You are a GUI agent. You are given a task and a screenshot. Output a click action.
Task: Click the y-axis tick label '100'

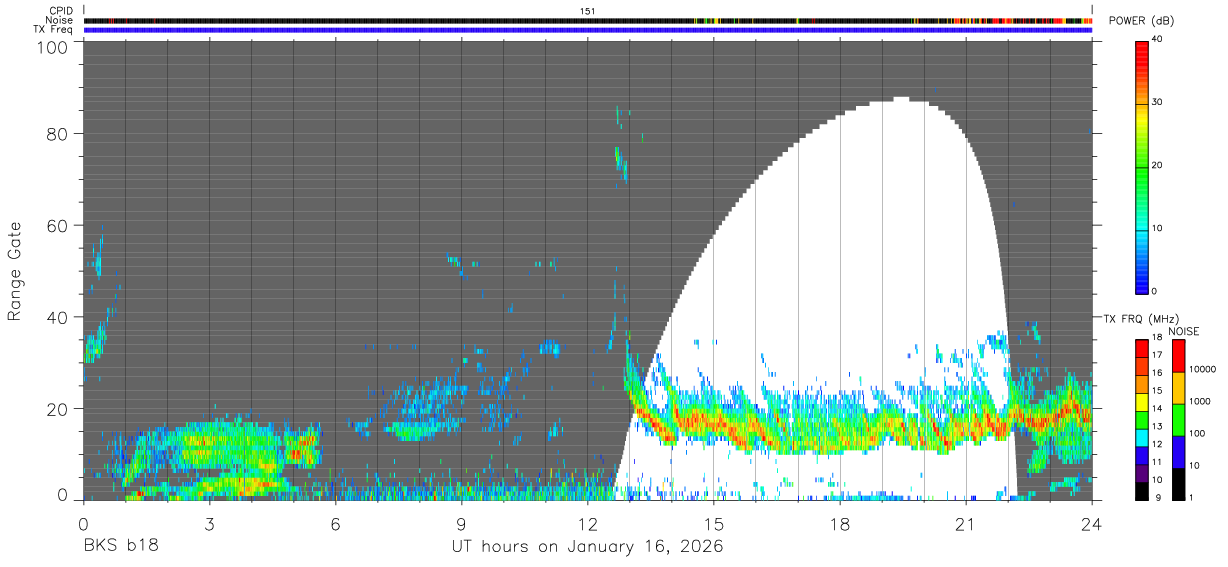(x=53, y=47)
